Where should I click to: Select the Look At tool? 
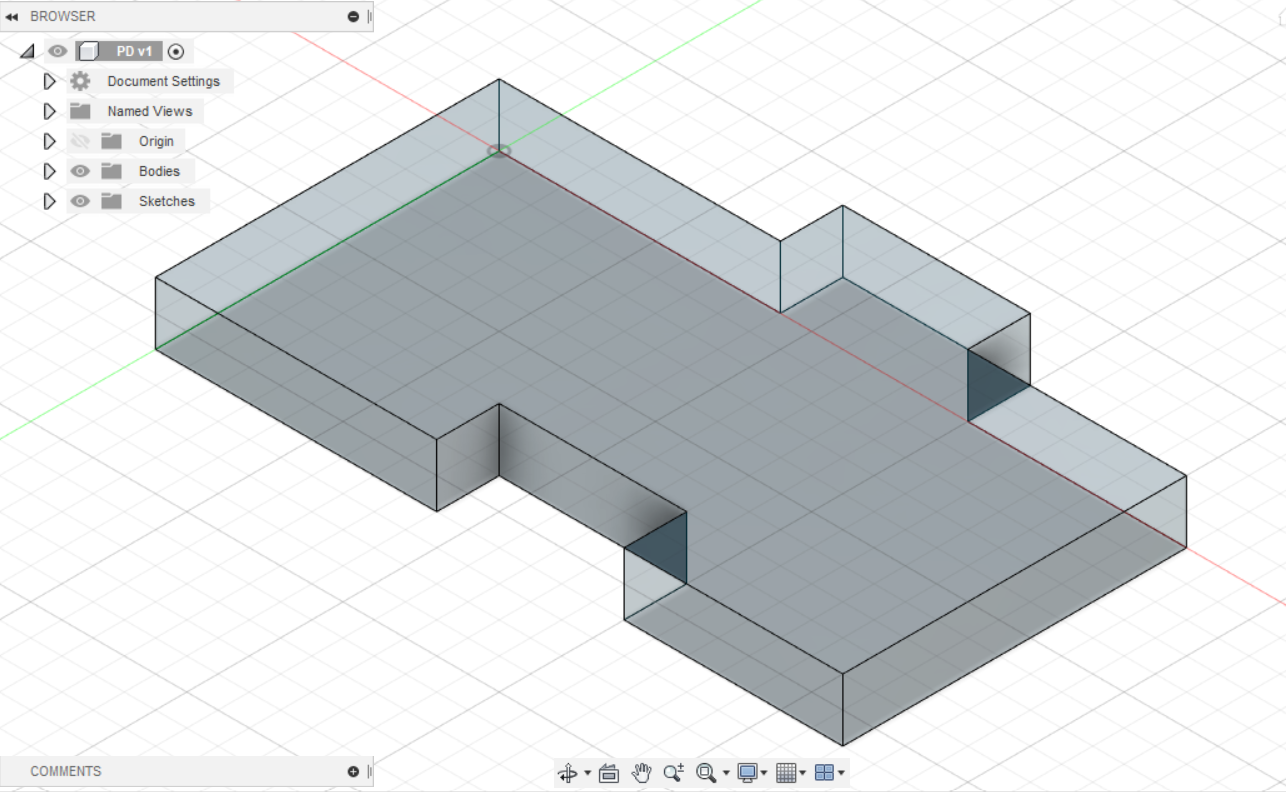pyautogui.click(x=610, y=773)
